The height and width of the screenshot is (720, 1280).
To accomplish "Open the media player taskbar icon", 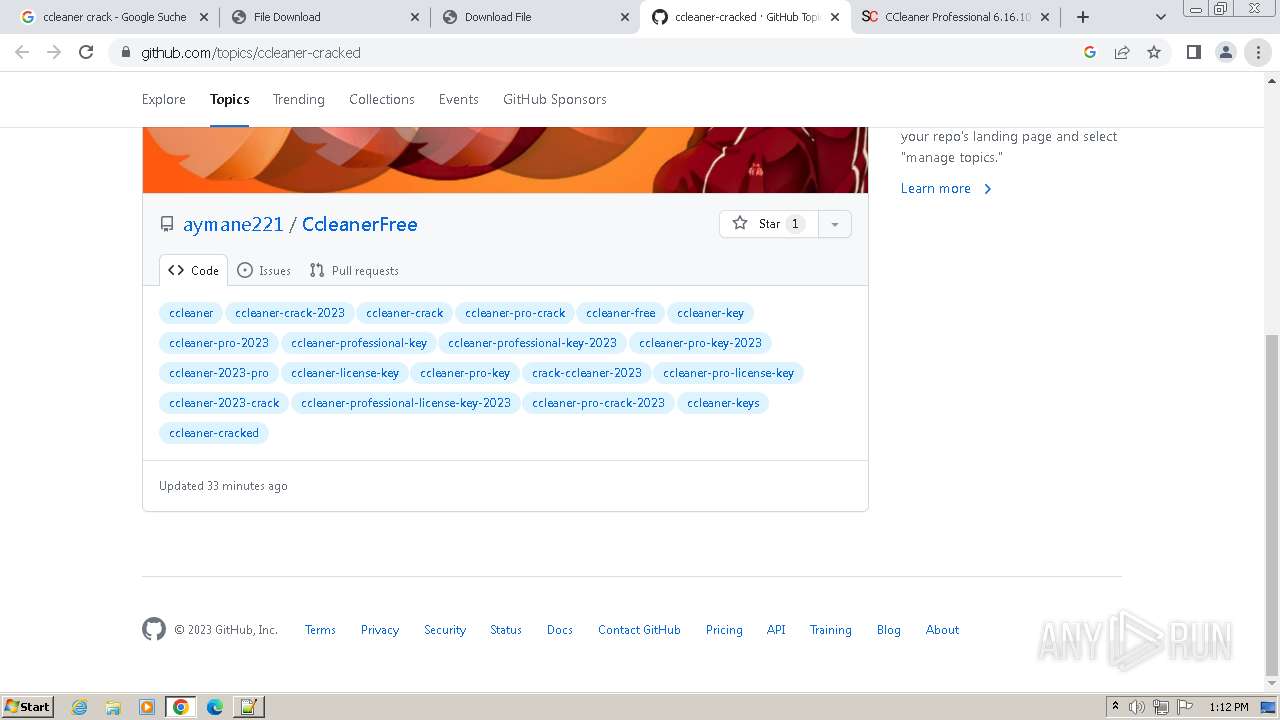I will pyautogui.click(x=147, y=707).
